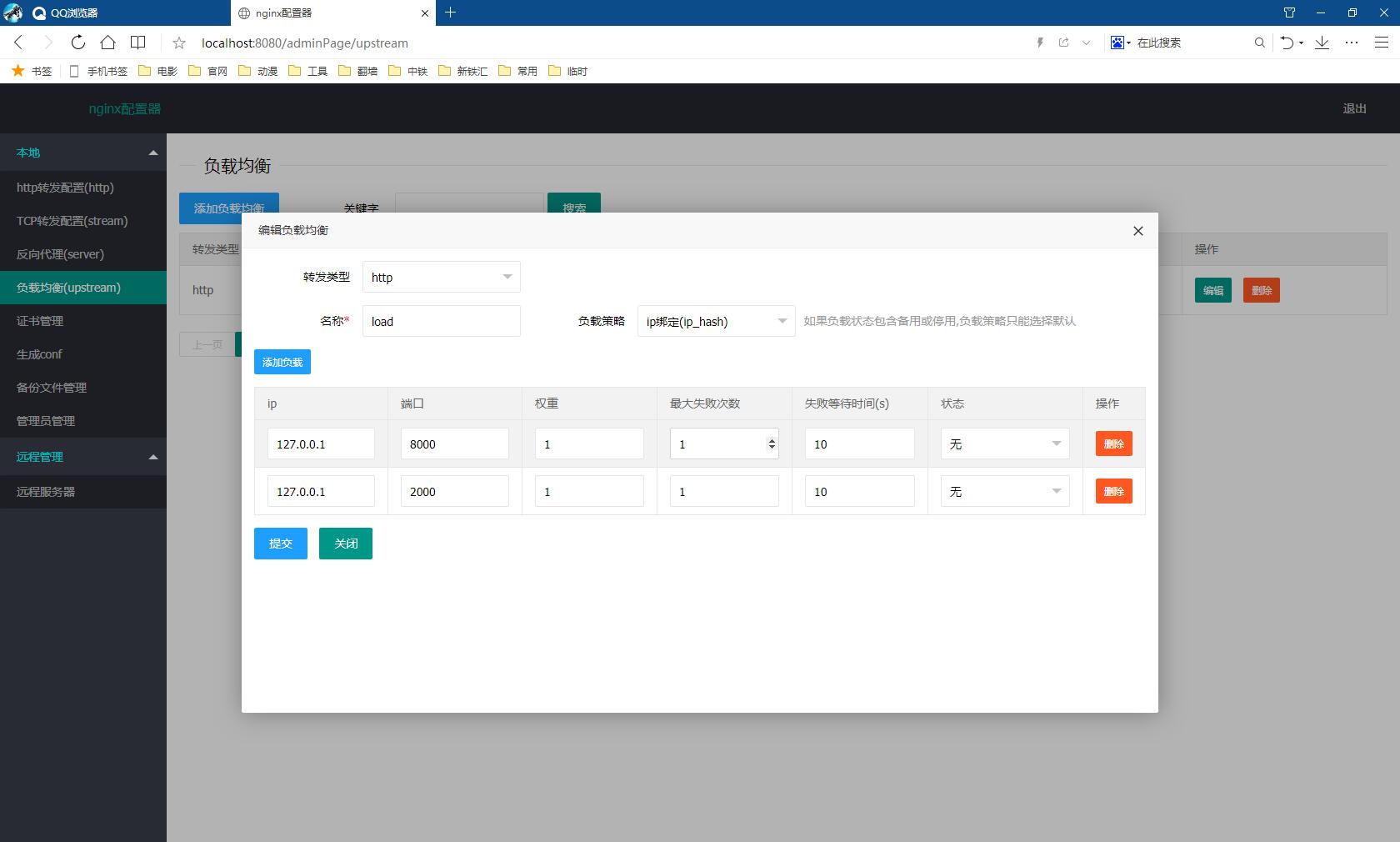Open the 电影 bookmark folder

(x=158, y=71)
